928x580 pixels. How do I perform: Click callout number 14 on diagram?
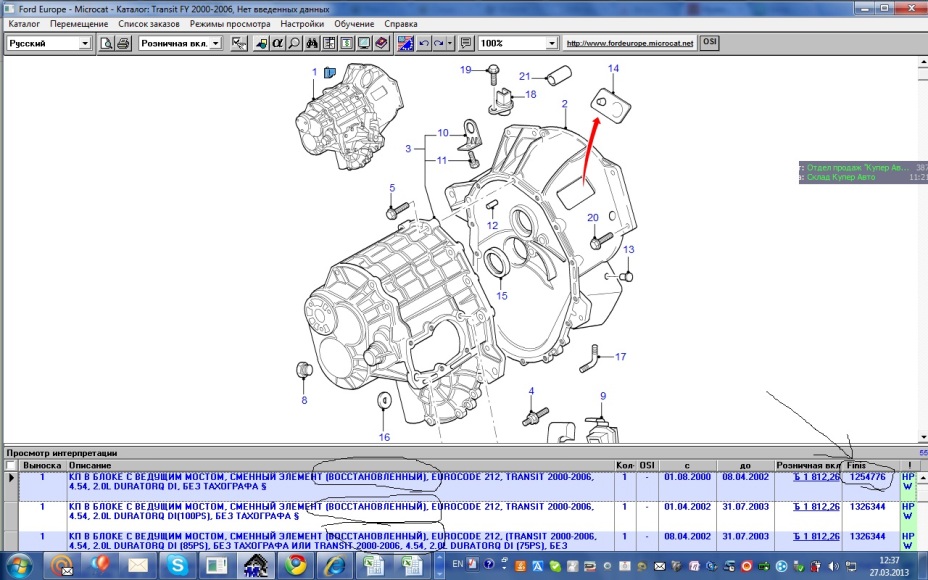pyautogui.click(x=613, y=69)
